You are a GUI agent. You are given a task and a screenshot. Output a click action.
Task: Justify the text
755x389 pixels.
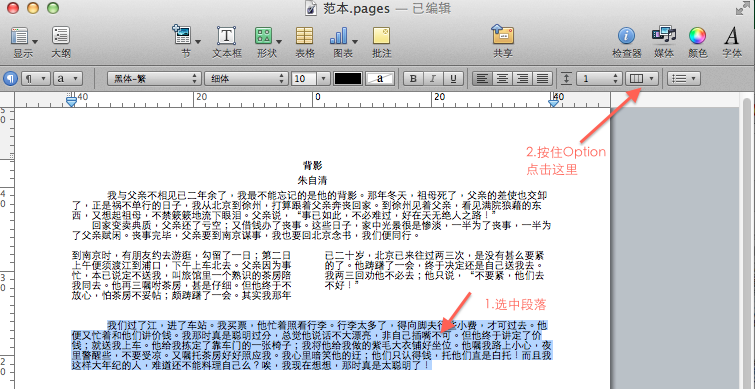coord(543,78)
